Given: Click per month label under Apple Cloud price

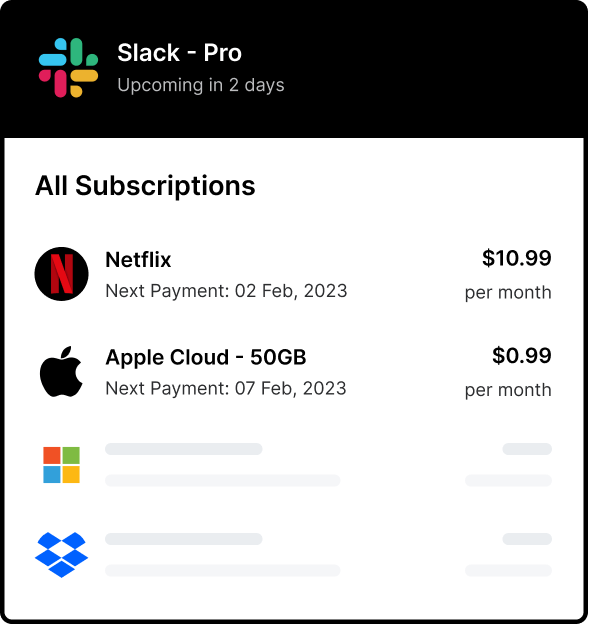Looking at the screenshot, I should [x=508, y=390].
